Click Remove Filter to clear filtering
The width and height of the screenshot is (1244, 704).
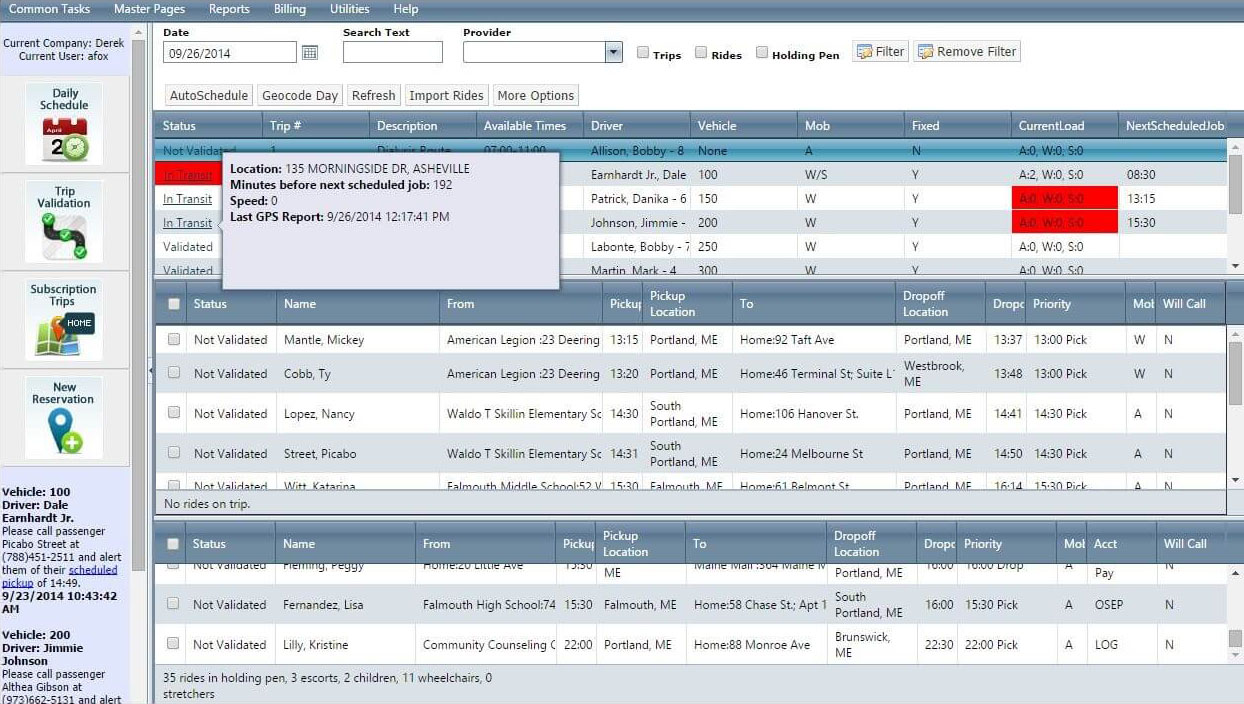click(x=966, y=51)
